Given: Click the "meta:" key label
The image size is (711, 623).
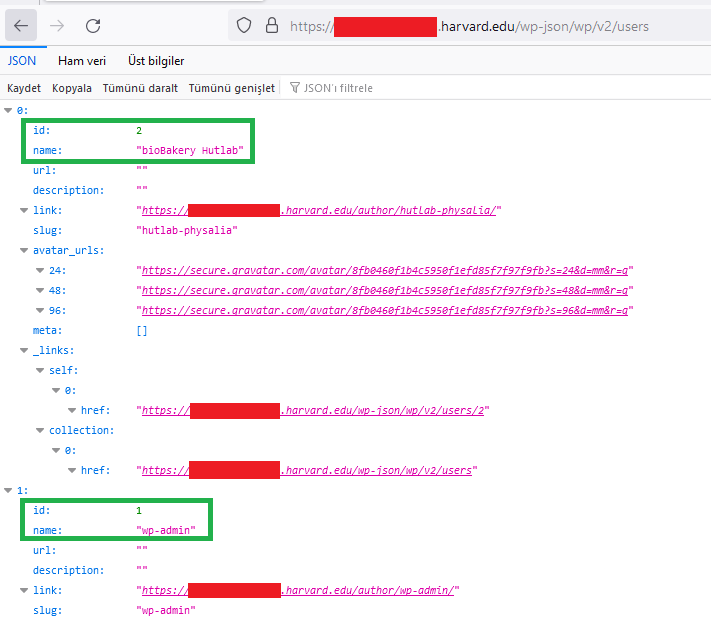Looking at the screenshot, I should tap(48, 331).
